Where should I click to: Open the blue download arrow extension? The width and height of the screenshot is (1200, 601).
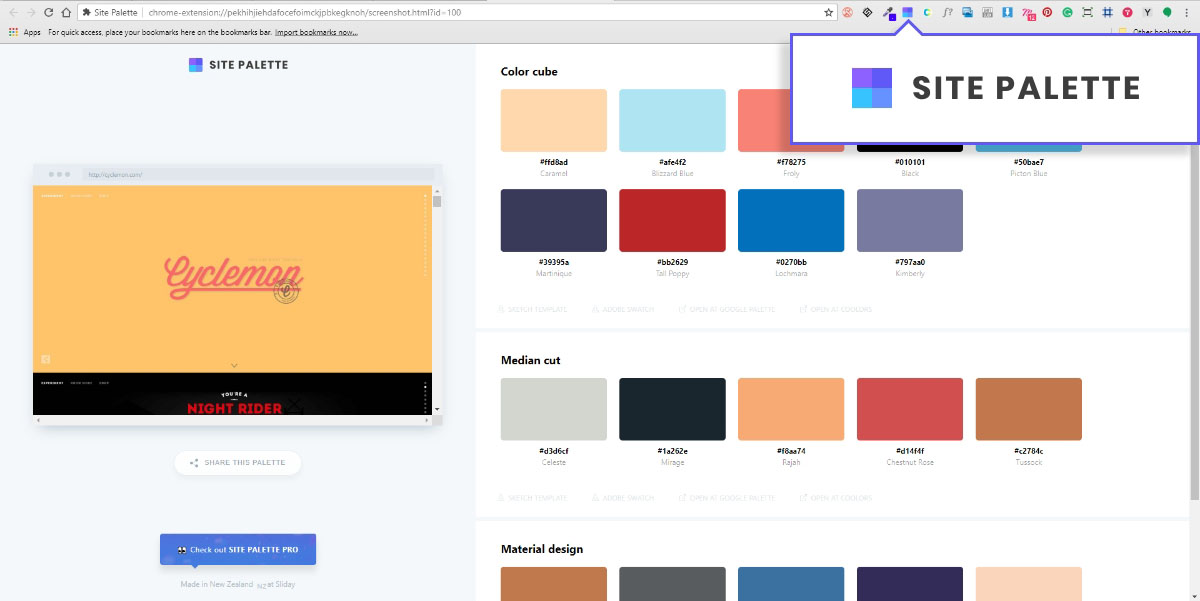pyautogui.click(x=1008, y=13)
